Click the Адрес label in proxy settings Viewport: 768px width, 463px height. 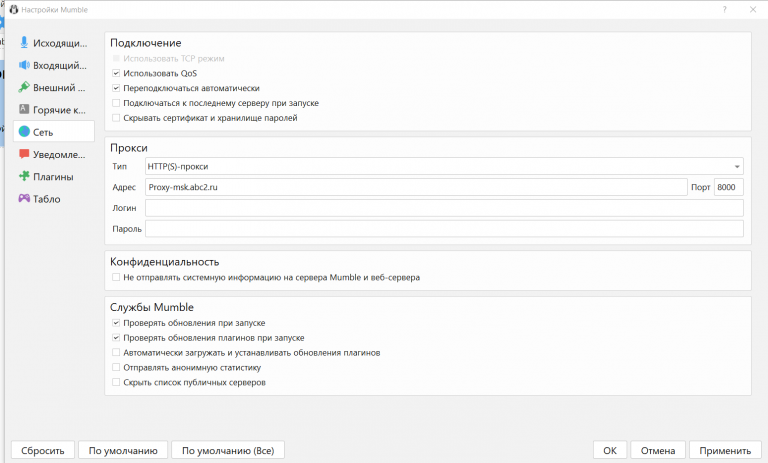click(x=124, y=187)
